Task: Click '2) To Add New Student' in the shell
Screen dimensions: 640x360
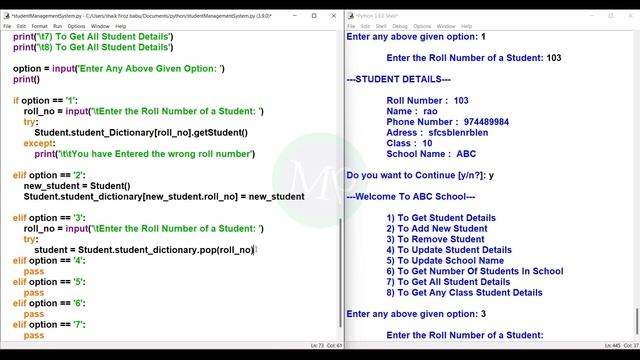Action: point(437,229)
